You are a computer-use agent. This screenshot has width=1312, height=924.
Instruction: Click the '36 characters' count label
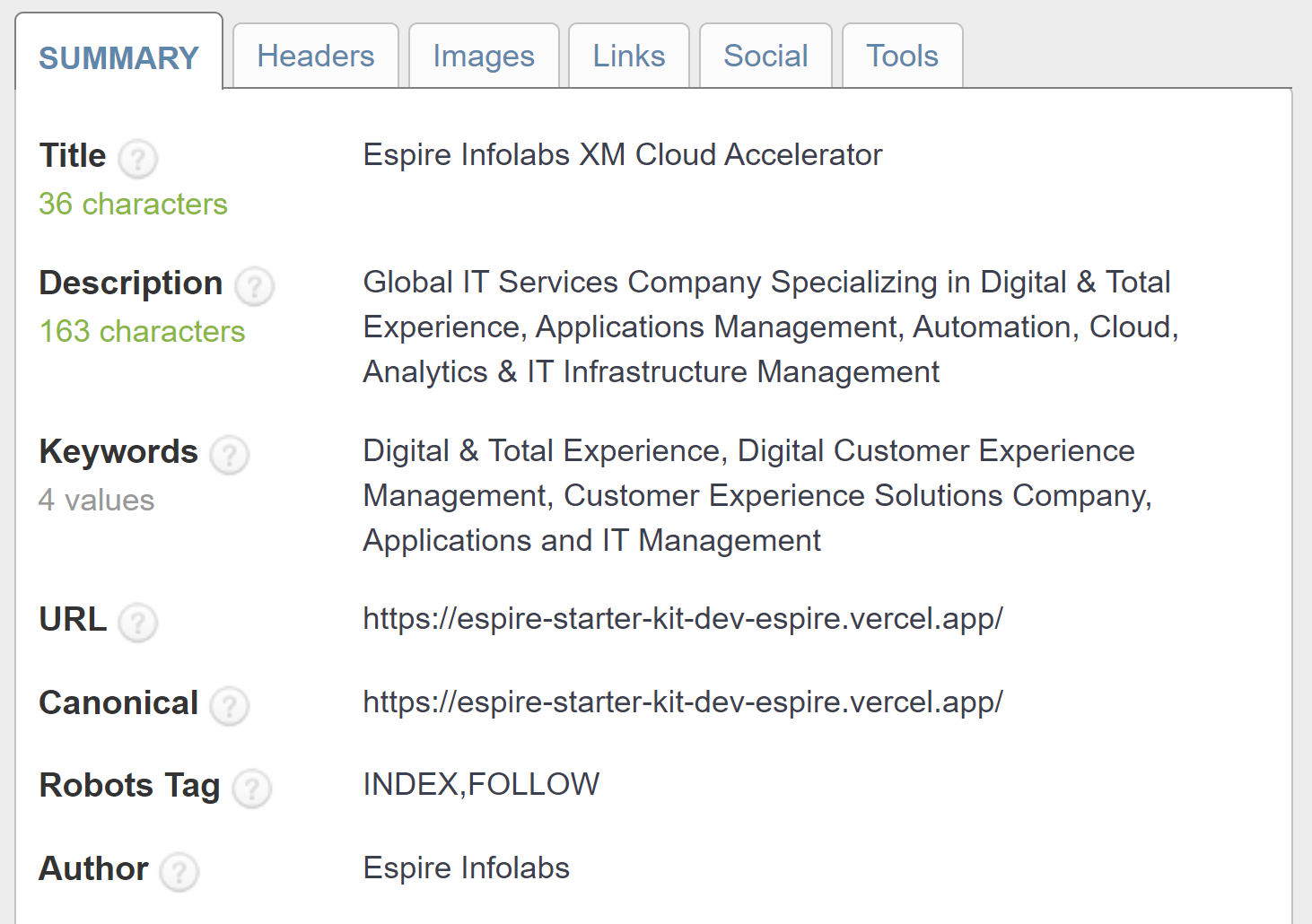pyautogui.click(x=133, y=204)
